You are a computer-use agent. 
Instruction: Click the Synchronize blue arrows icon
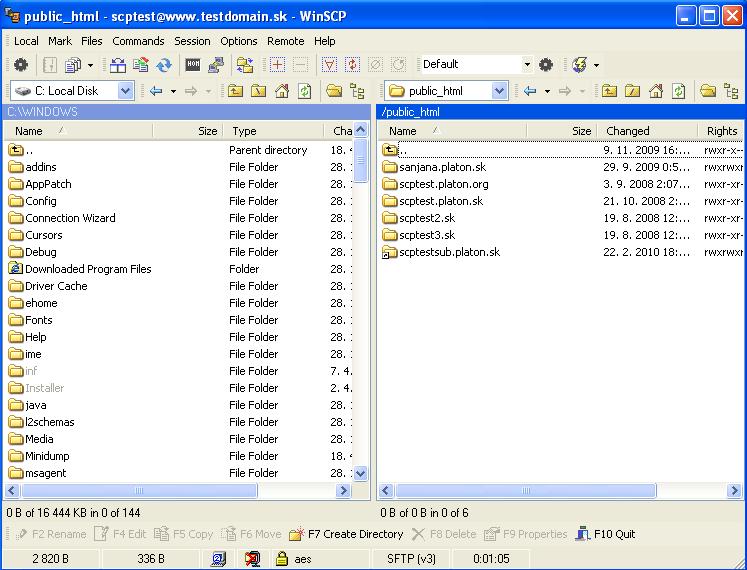164,64
